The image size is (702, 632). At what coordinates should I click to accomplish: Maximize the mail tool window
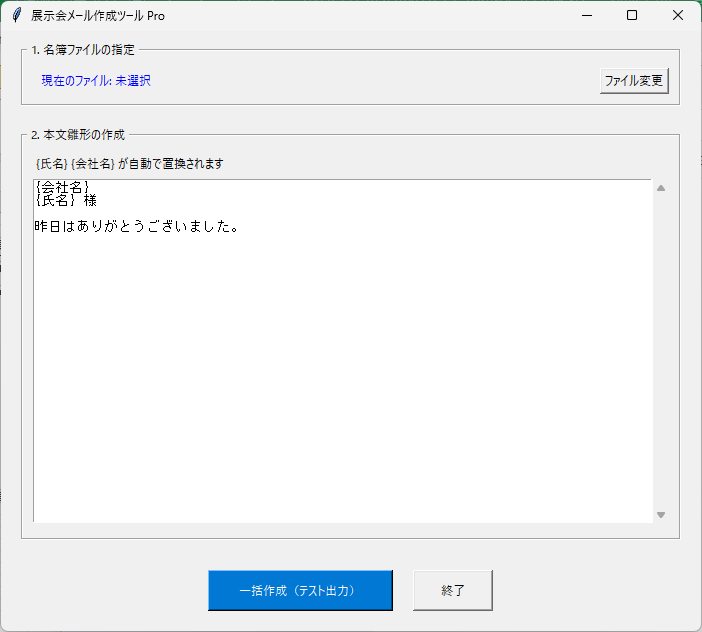click(x=632, y=15)
